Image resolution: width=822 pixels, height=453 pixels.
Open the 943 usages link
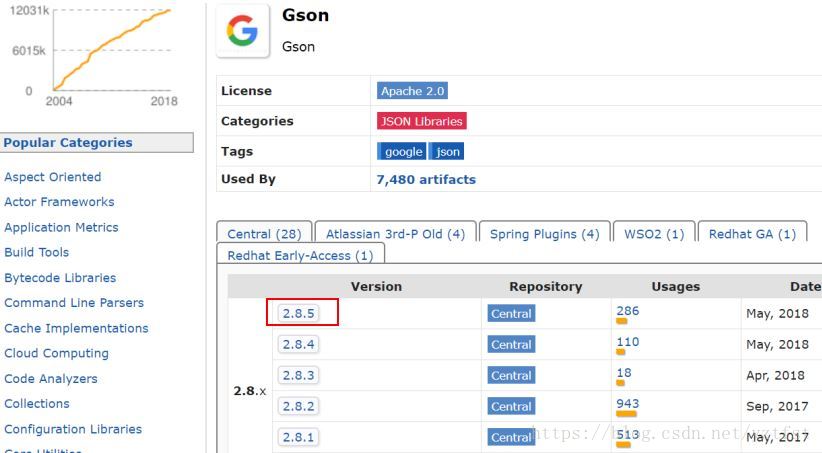[628, 404]
